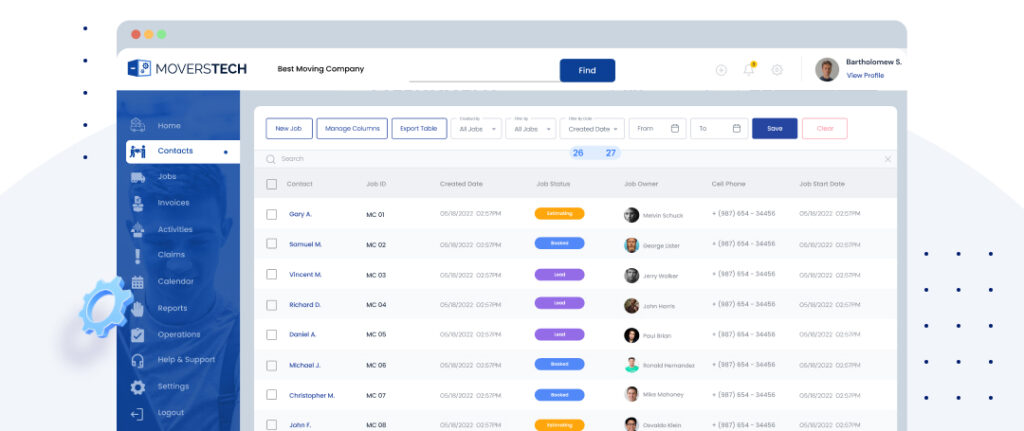Click the Invoices sidebar icon
1024x431 pixels.
(138, 203)
